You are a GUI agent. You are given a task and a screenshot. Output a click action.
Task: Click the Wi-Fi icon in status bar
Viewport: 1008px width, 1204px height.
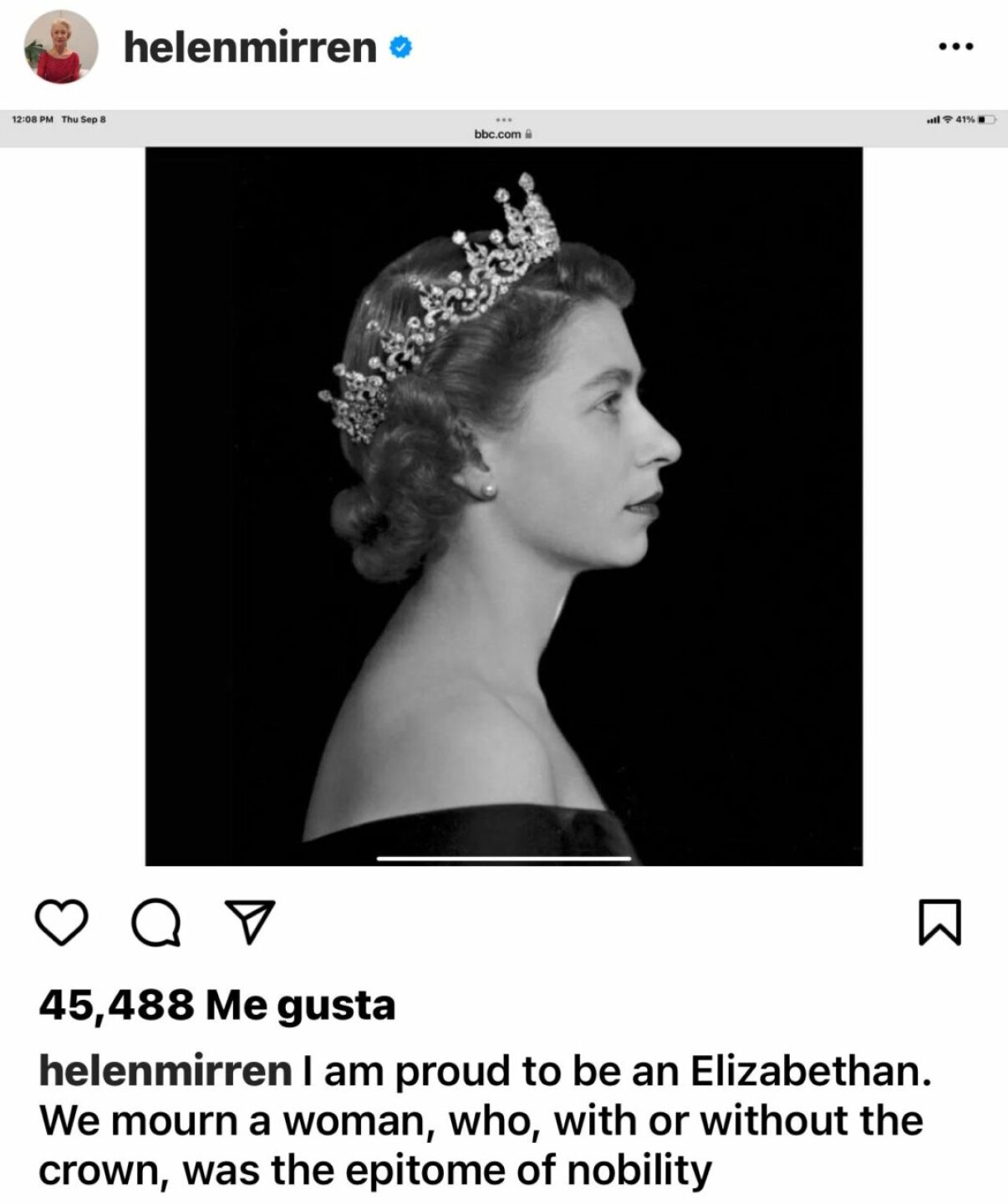click(947, 120)
